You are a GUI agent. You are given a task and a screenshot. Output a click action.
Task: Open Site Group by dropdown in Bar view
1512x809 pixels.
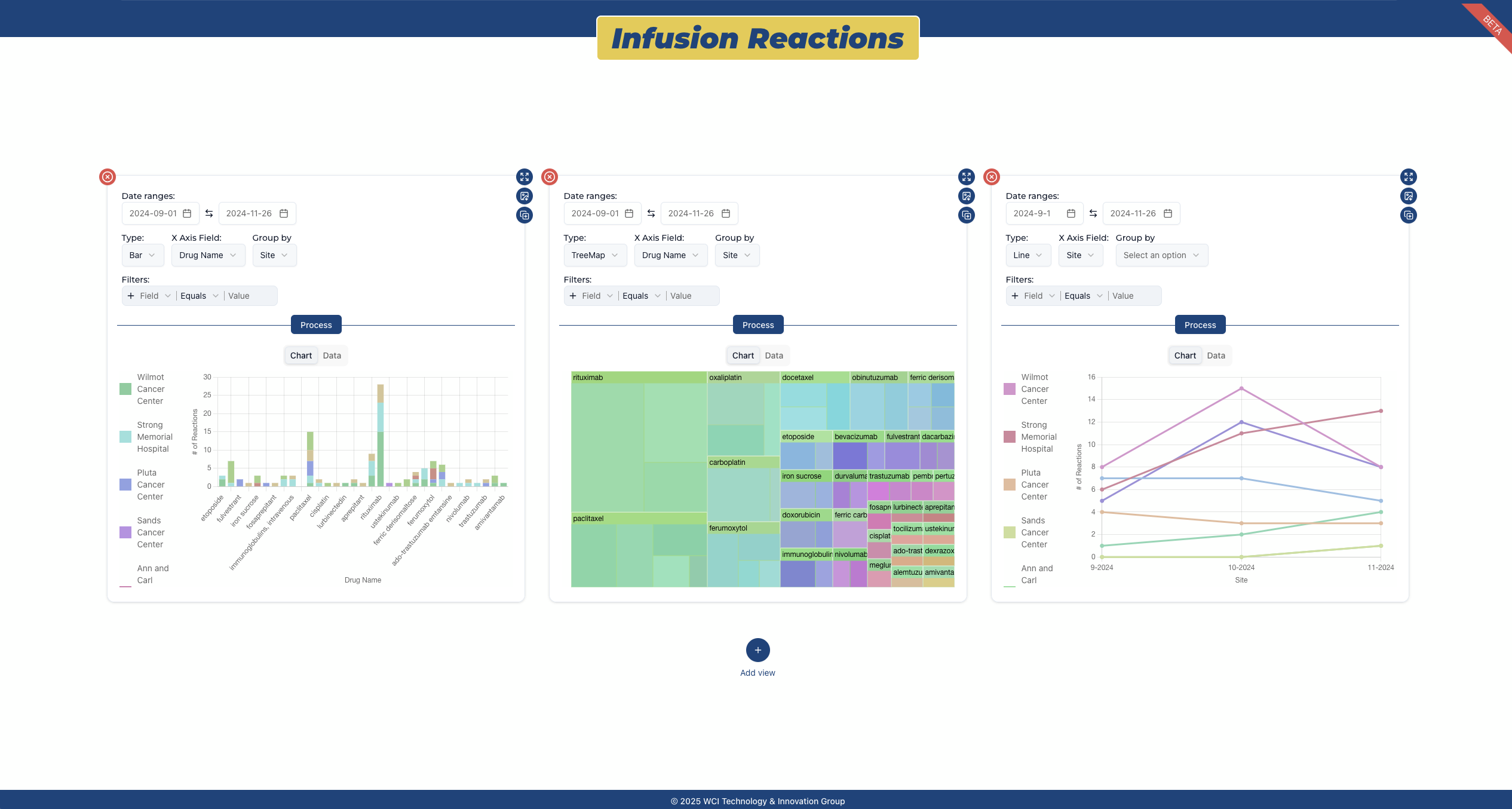(x=274, y=255)
